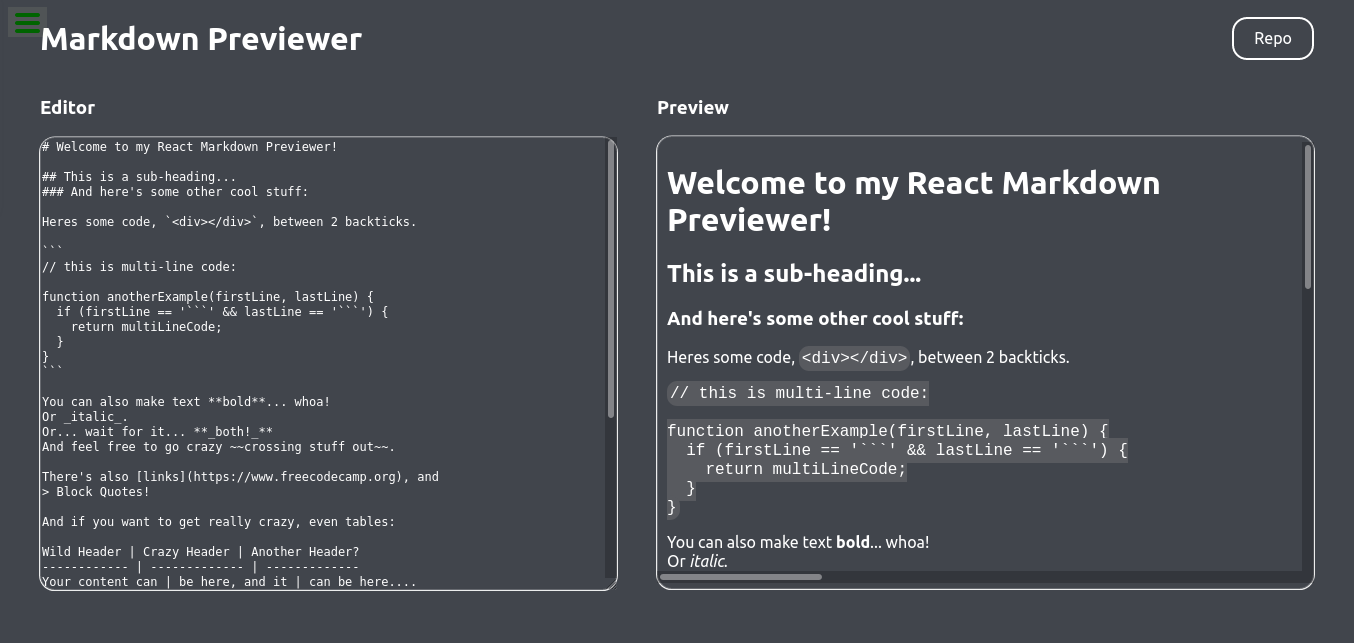Click editor line '### And here's some other cool stuff:'
Viewport: 1354px width, 643px height.
tap(175, 192)
